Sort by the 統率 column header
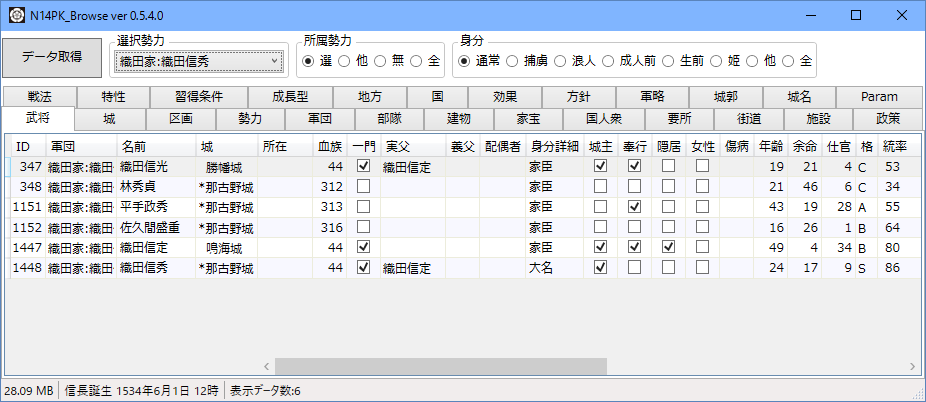926x402 pixels. point(895,146)
